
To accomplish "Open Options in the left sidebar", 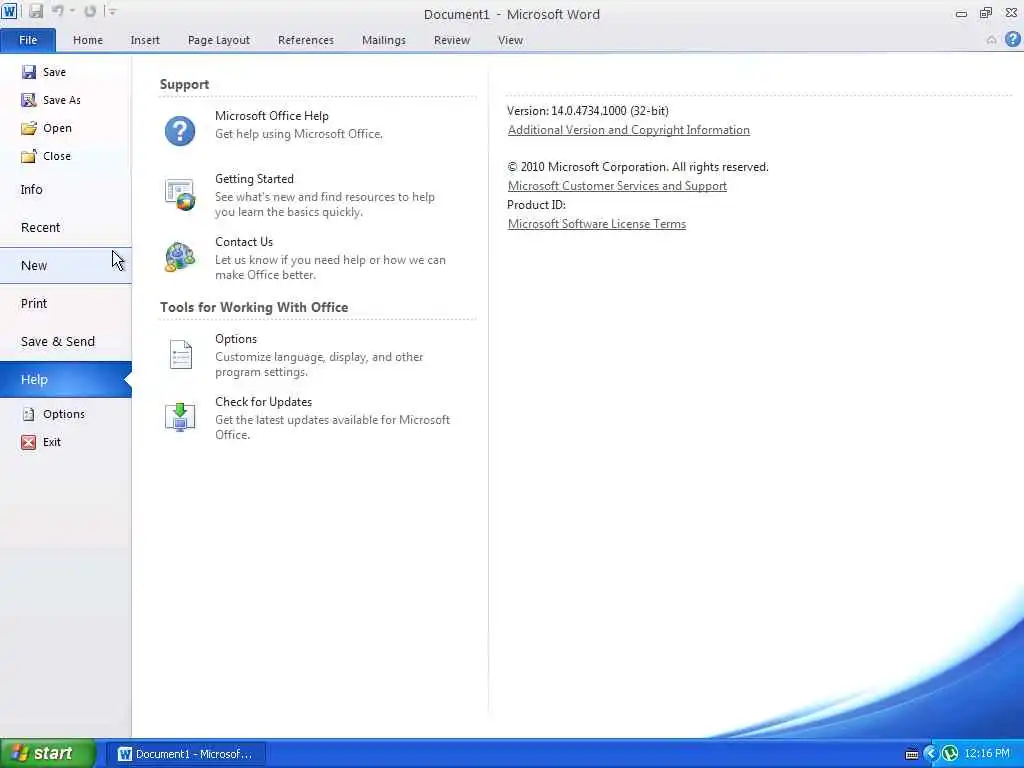I will [65, 414].
